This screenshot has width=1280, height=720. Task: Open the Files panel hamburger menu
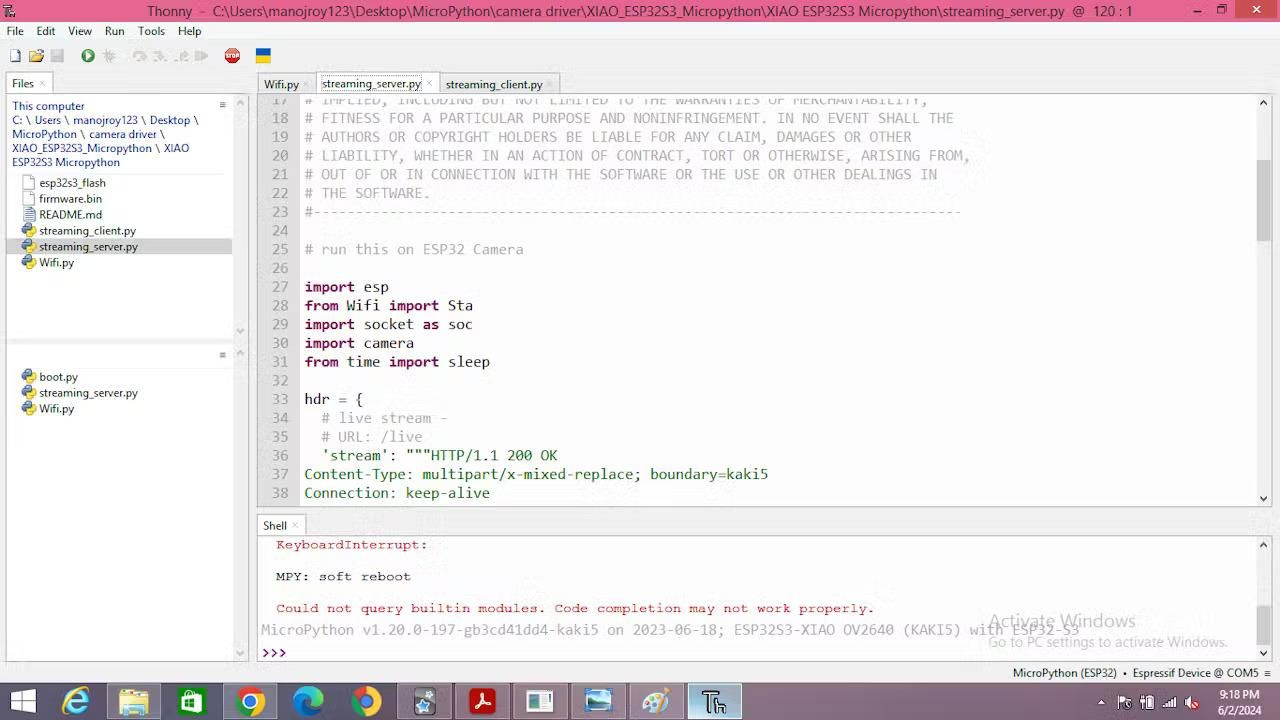tap(222, 104)
